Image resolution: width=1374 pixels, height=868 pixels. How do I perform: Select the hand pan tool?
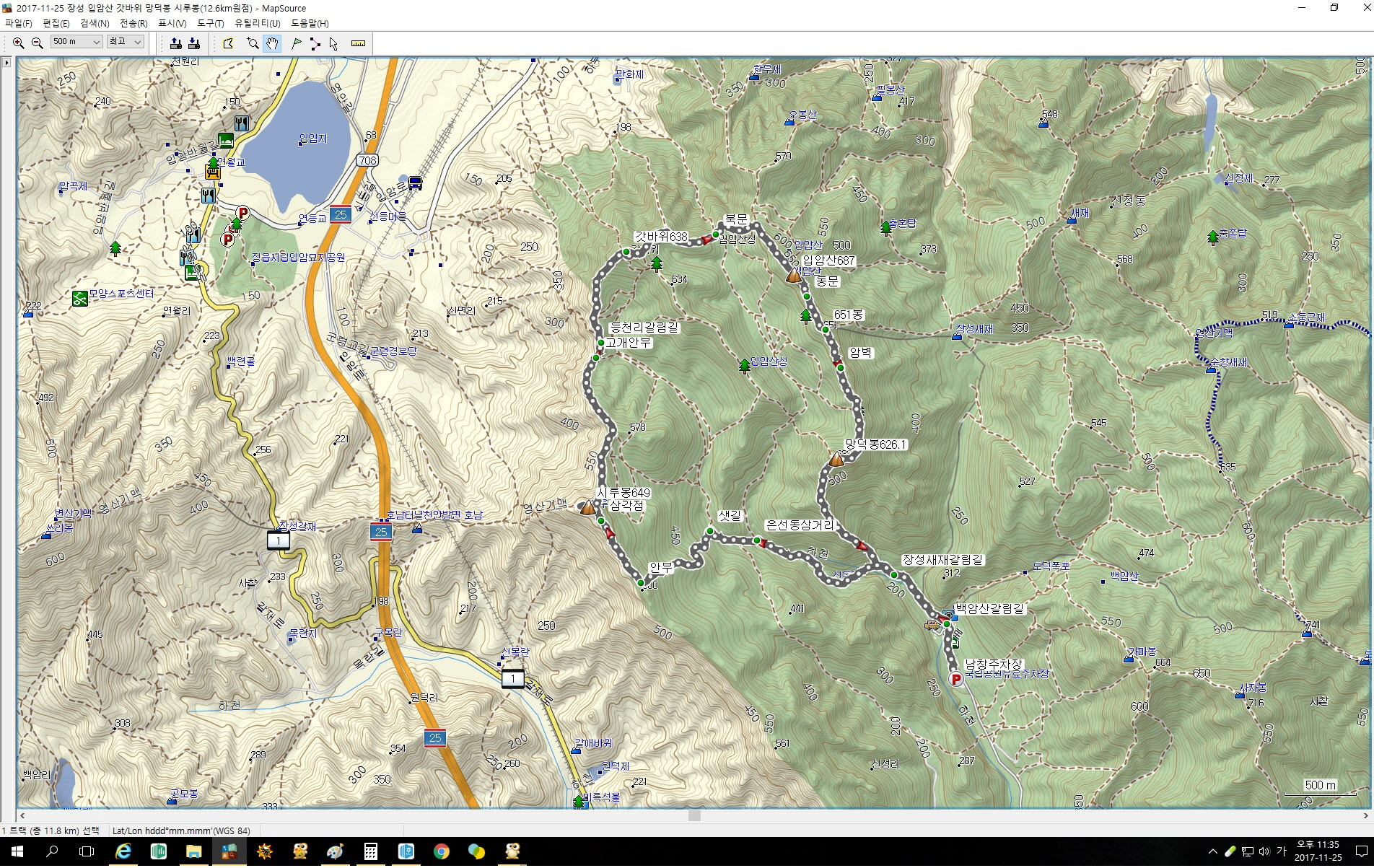coord(272,43)
